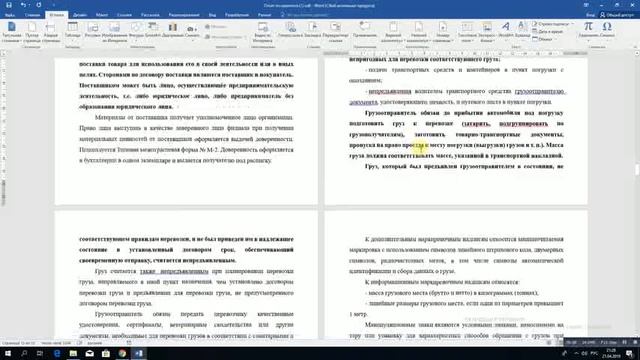Open the Page Number (Номер страницы) dropdown
This screenshot has width=640, height=360.
tap(442, 32)
